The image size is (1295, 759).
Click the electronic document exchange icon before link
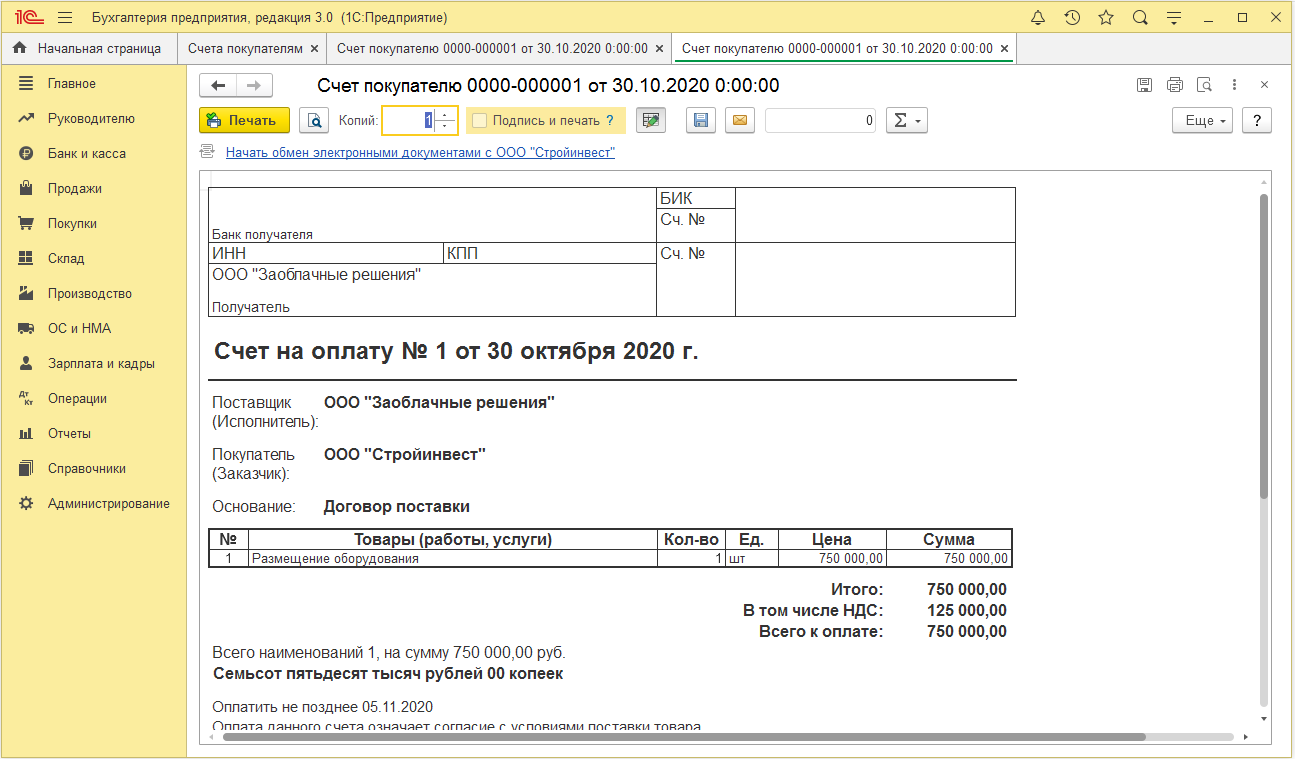(x=207, y=152)
